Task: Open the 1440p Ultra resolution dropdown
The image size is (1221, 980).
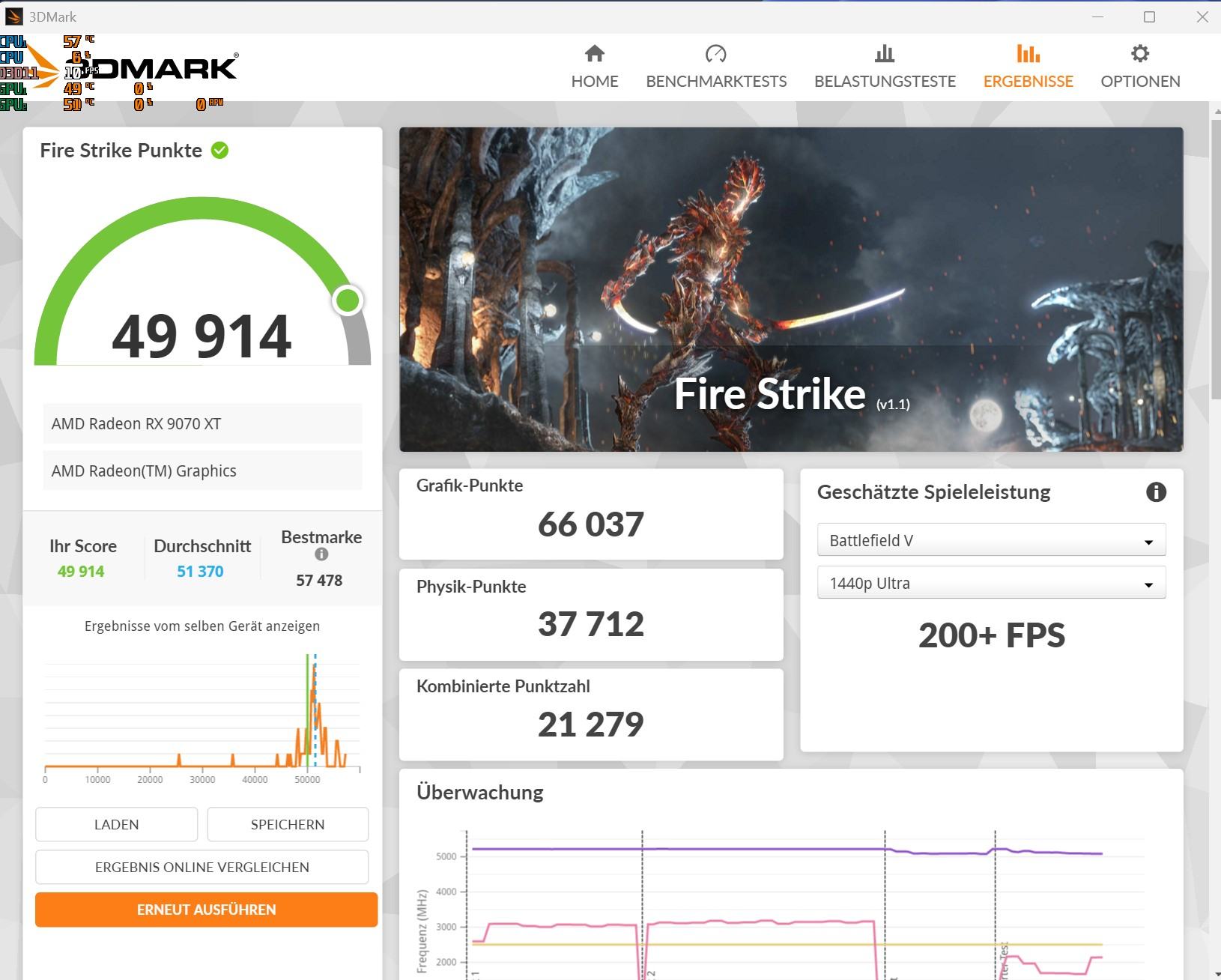Action: point(991,583)
